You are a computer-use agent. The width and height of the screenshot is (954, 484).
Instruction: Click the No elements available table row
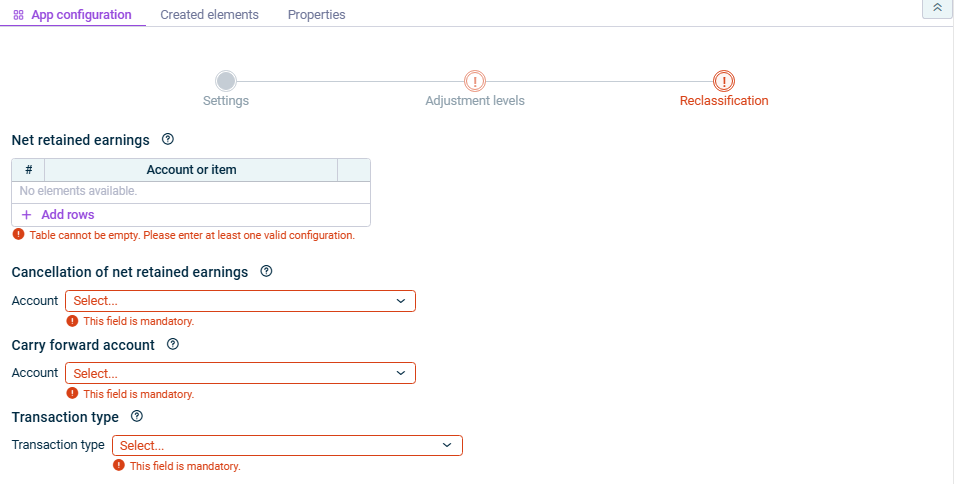(190, 191)
